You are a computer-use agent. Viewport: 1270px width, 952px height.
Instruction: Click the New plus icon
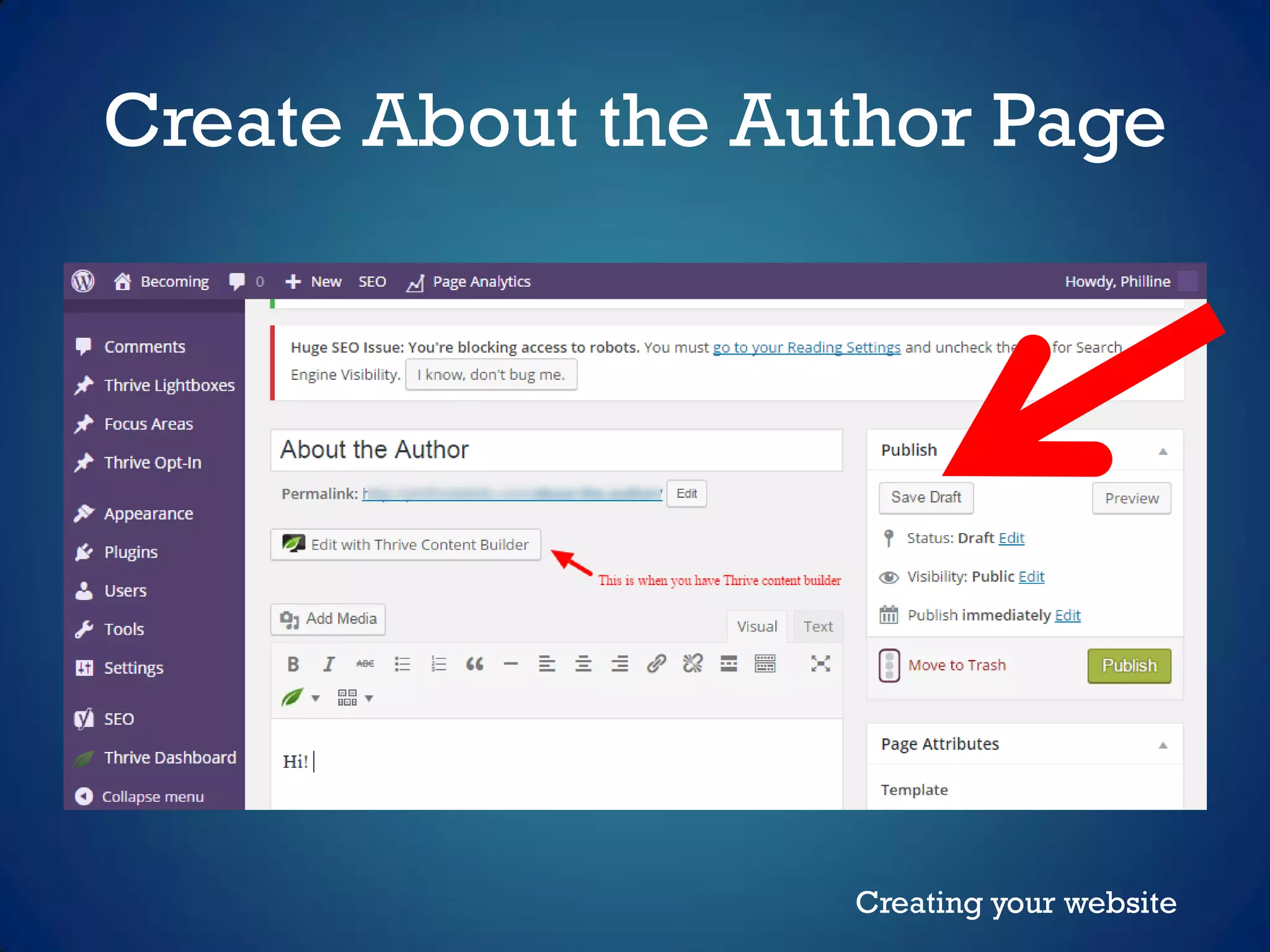(293, 281)
